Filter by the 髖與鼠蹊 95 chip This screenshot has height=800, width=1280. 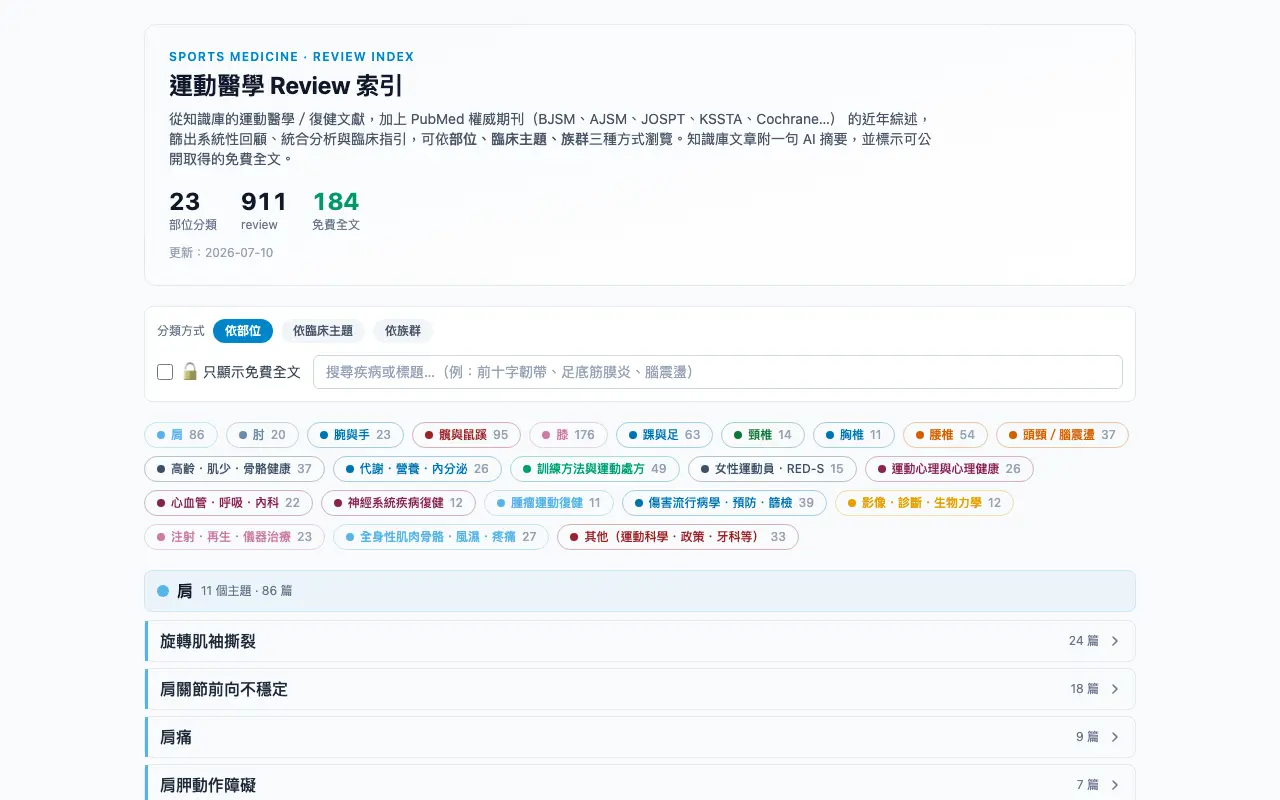pos(466,435)
